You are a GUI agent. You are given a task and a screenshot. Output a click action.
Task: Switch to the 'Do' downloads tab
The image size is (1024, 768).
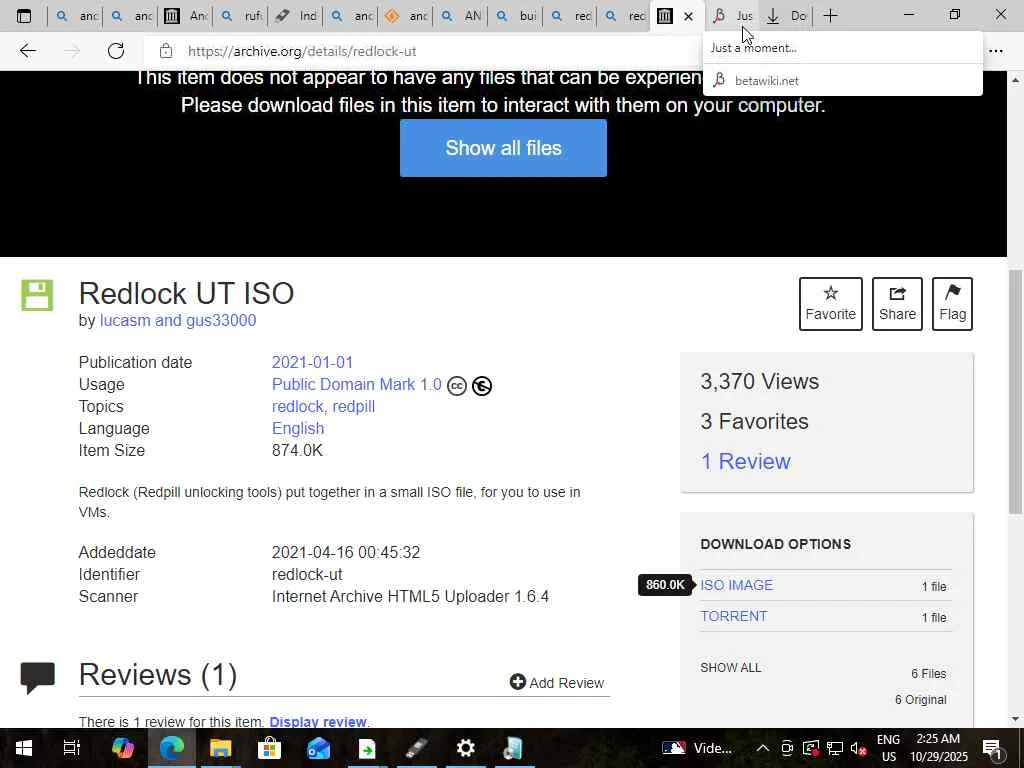click(786, 16)
